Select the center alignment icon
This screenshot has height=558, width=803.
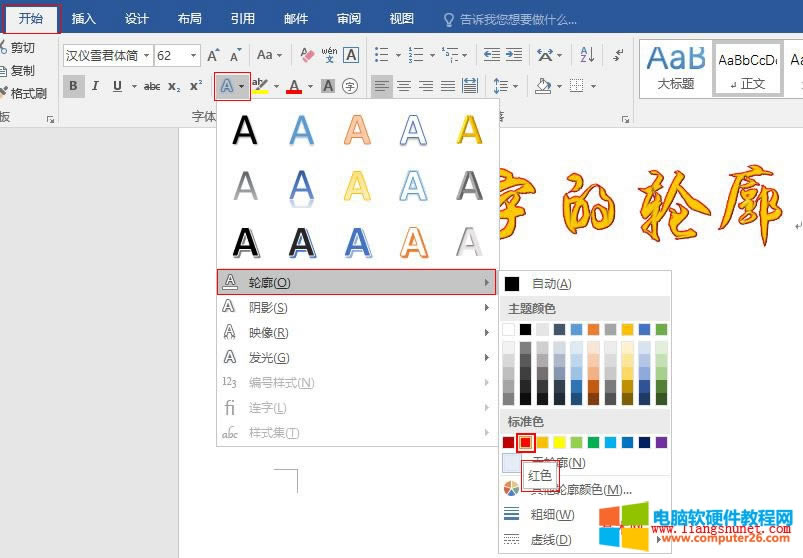coord(404,87)
